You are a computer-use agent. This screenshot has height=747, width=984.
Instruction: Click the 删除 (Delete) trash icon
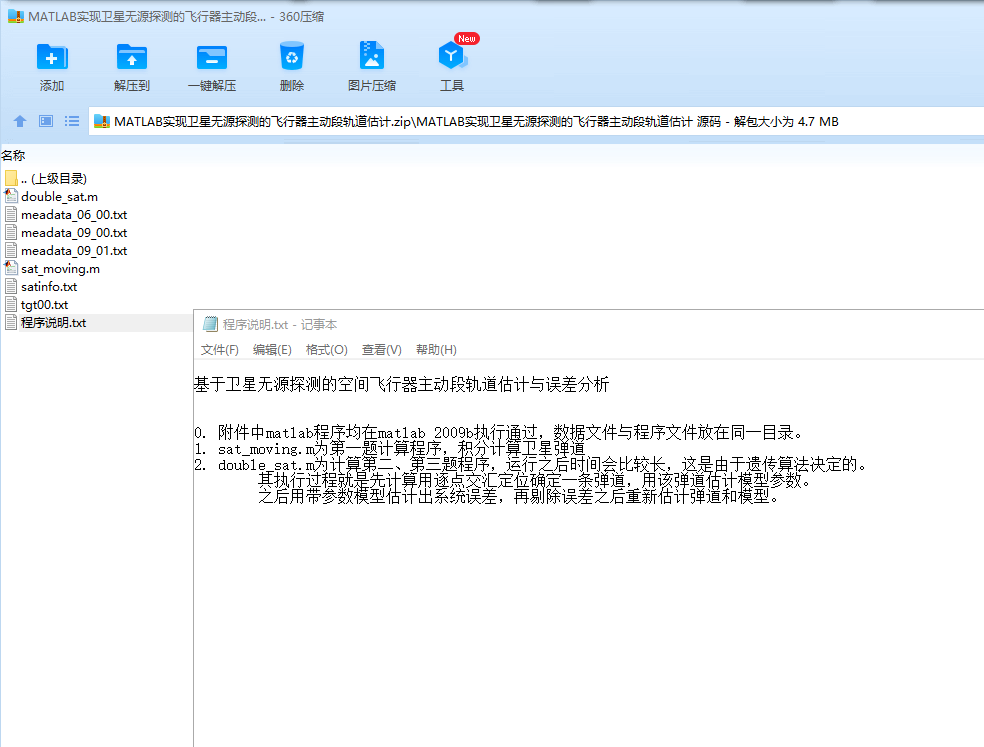pos(292,56)
